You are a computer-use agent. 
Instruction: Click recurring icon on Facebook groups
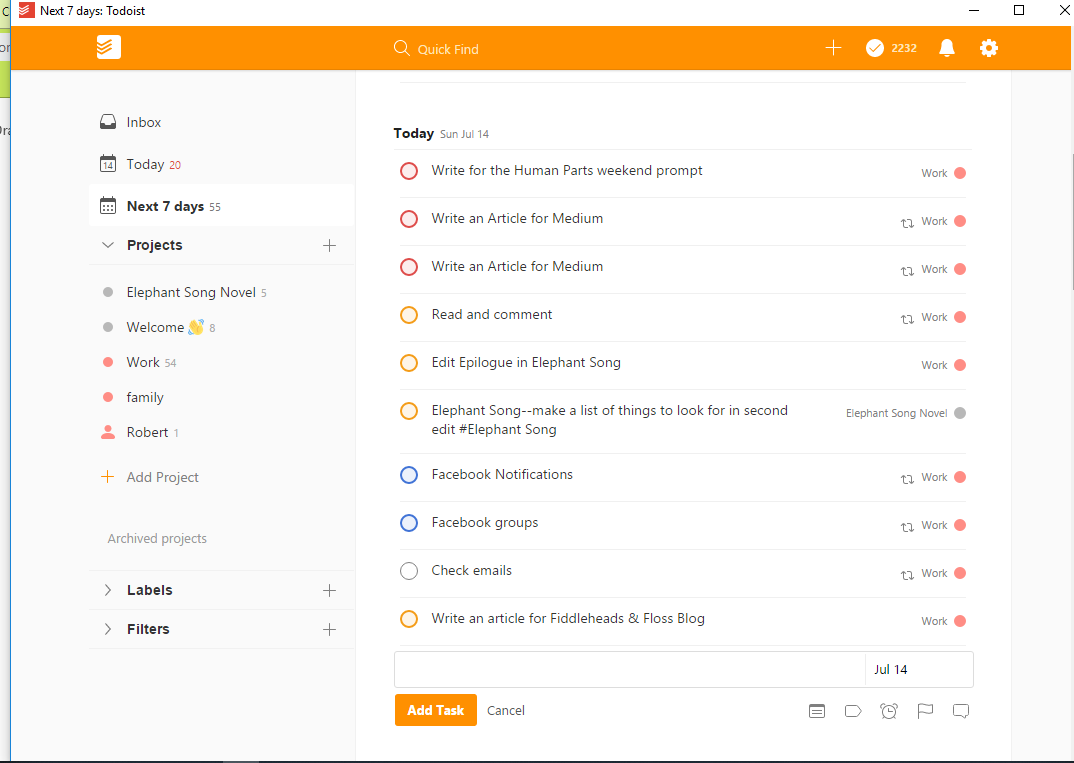tap(908, 527)
